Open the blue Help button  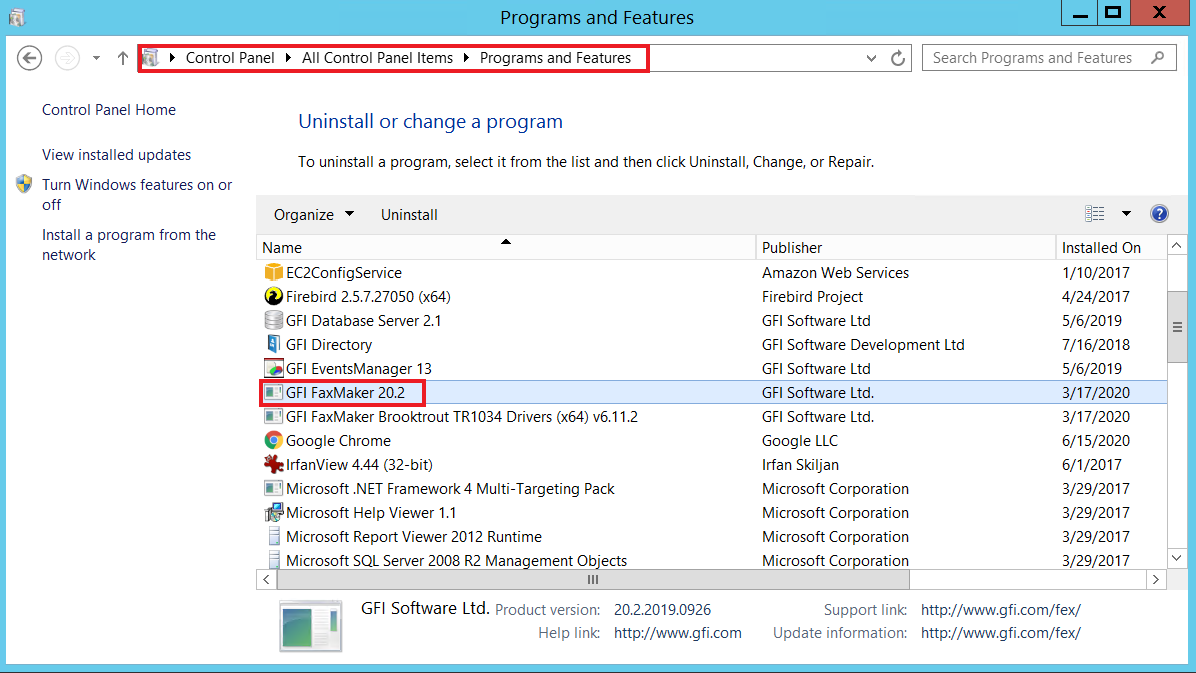tap(1159, 214)
